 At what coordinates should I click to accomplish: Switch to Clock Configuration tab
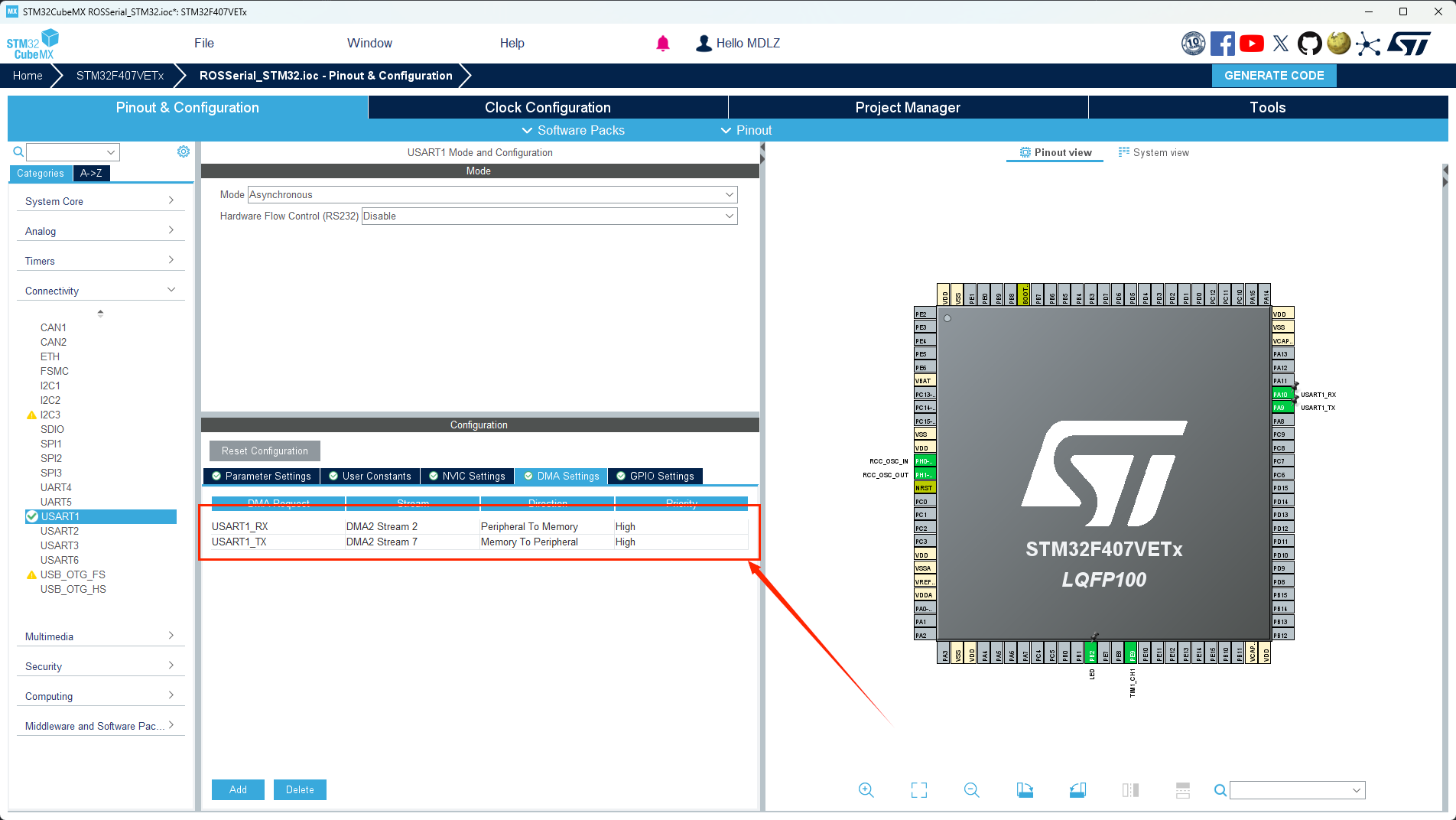[x=548, y=107]
